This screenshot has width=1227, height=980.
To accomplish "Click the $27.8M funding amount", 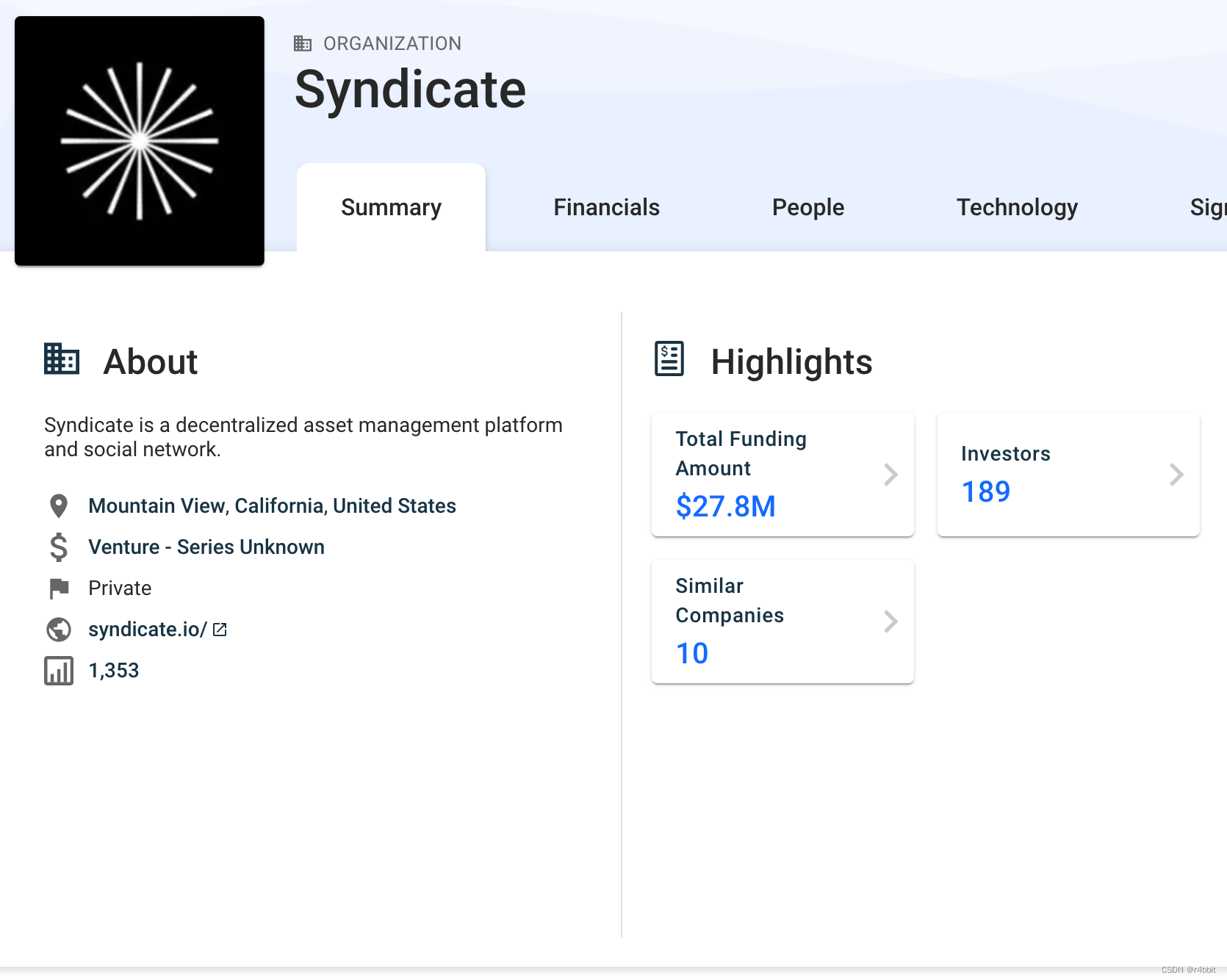I will tap(726, 506).
